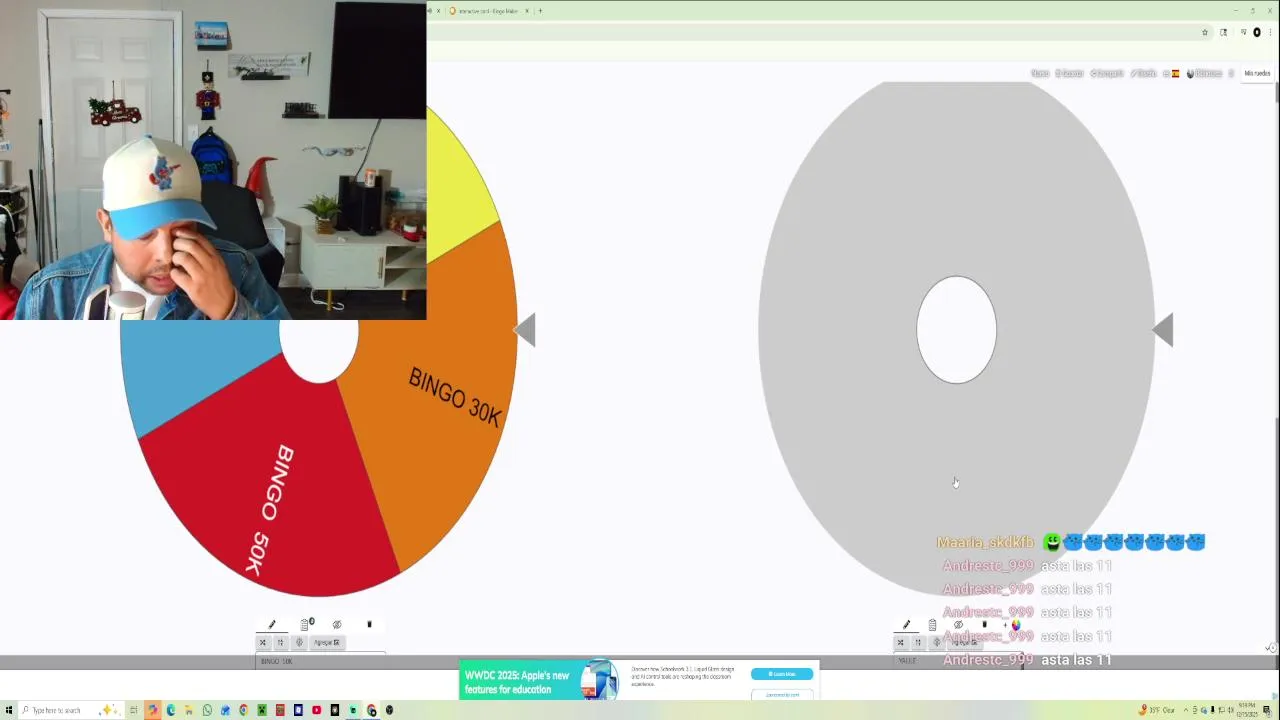
Task: Open results clipboard tab under right wheel
Action: click(932, 626)
